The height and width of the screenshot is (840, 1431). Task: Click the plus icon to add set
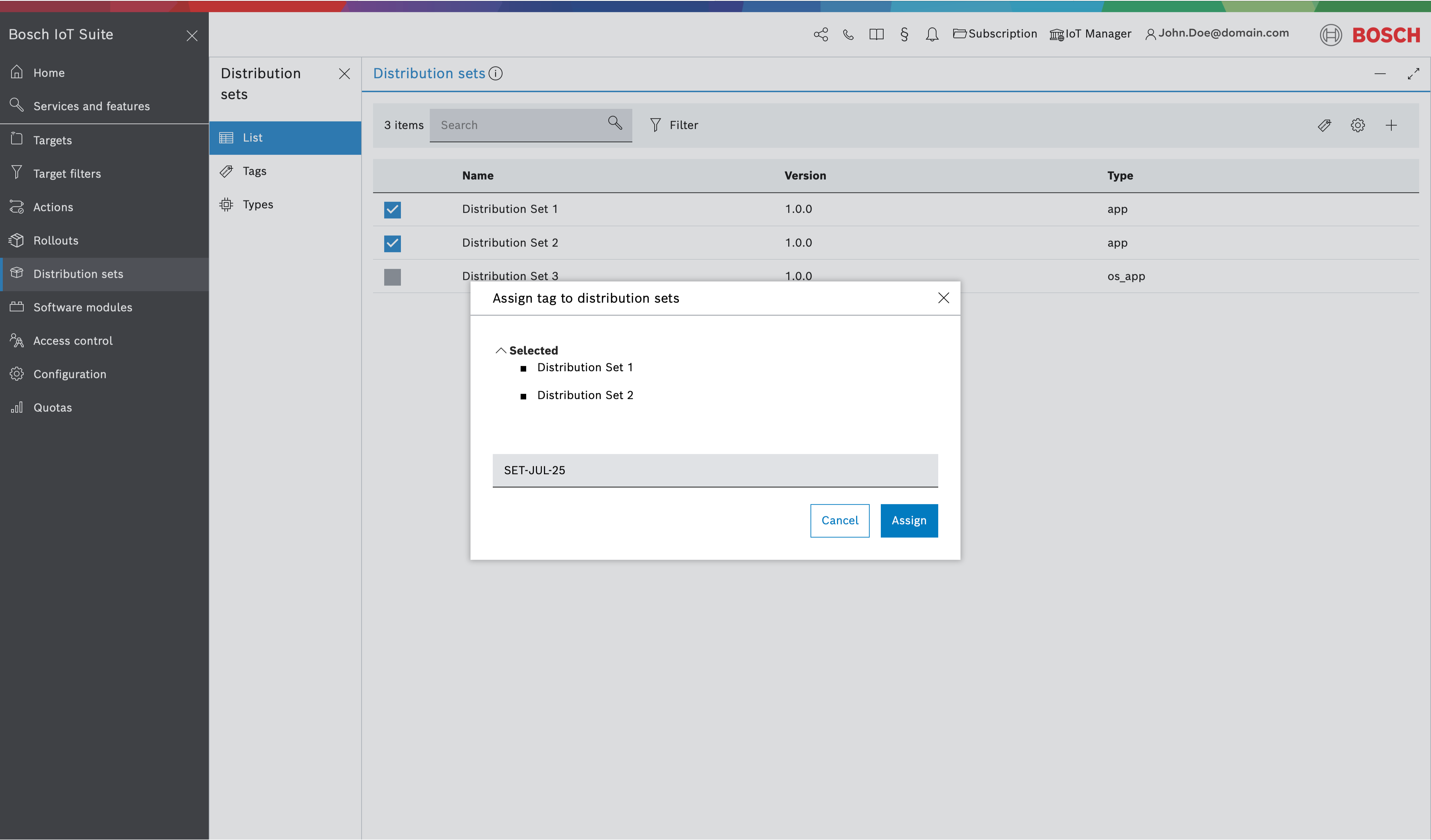tap(1391, 126)
